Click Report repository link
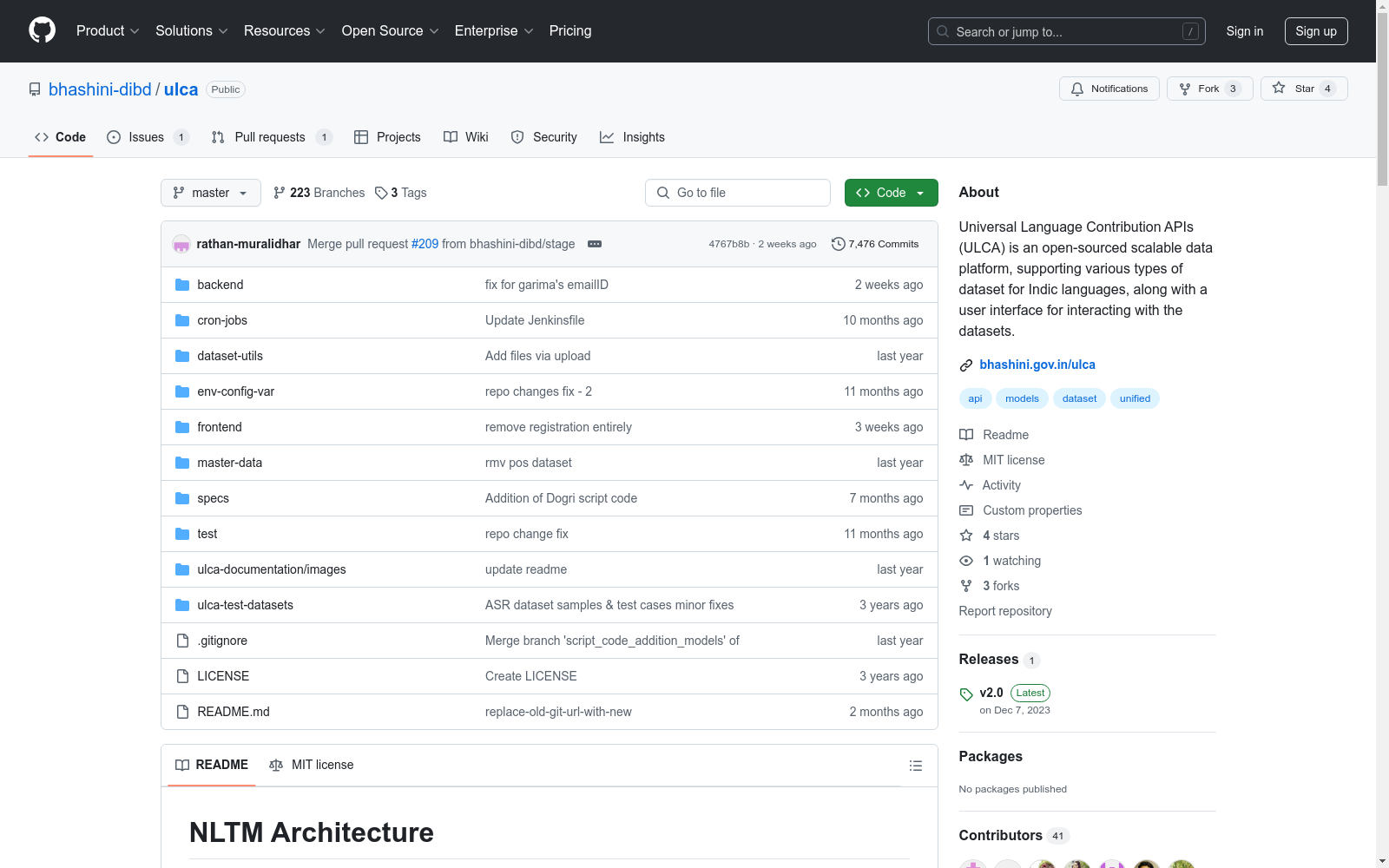 (x=1005, y=611)
